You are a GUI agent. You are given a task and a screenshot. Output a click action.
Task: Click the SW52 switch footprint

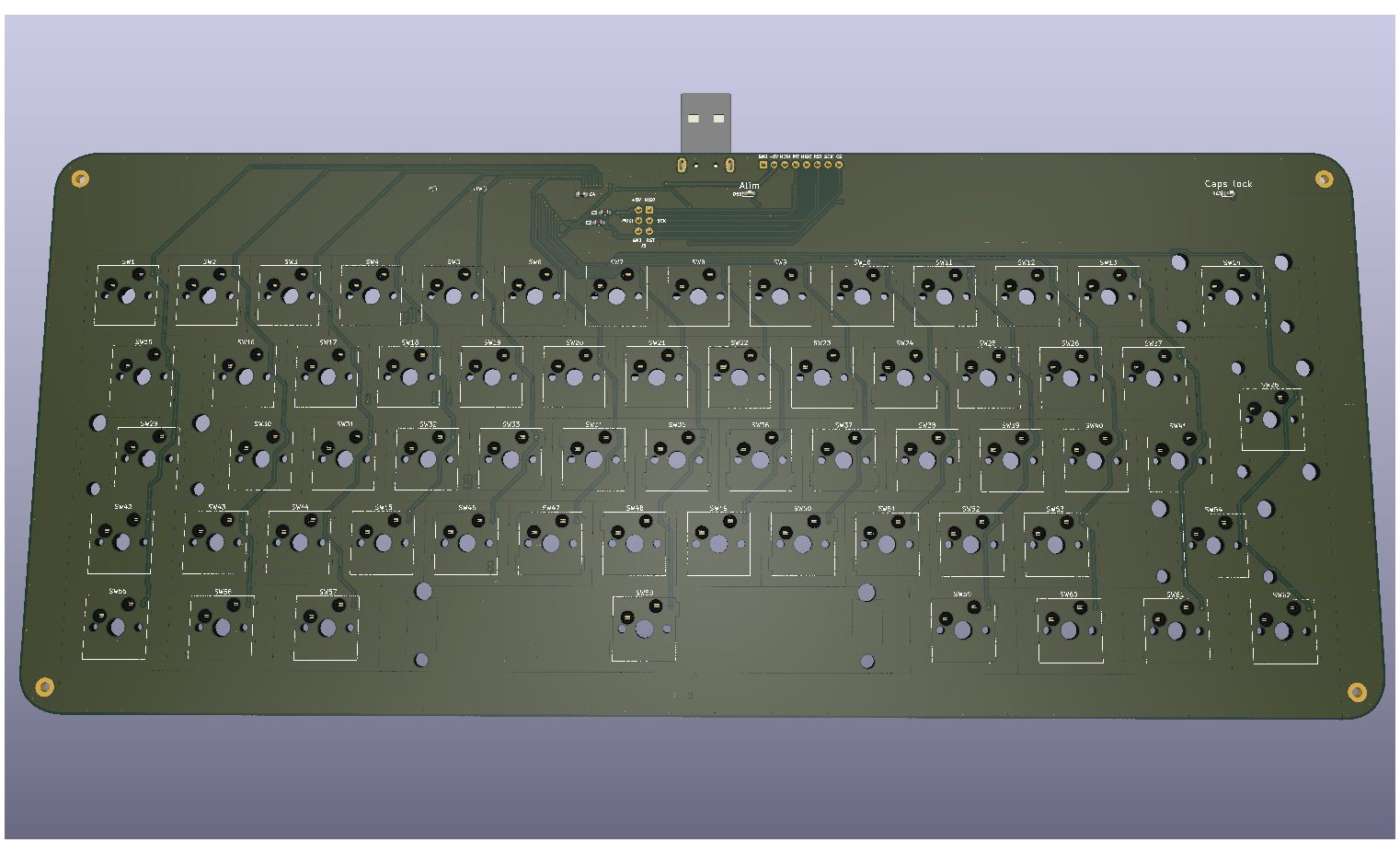pos(970,543)
